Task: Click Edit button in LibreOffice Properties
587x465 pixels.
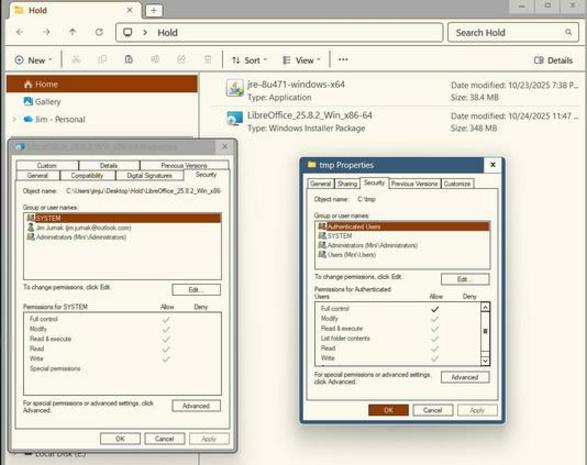Action: coord(196,289)
